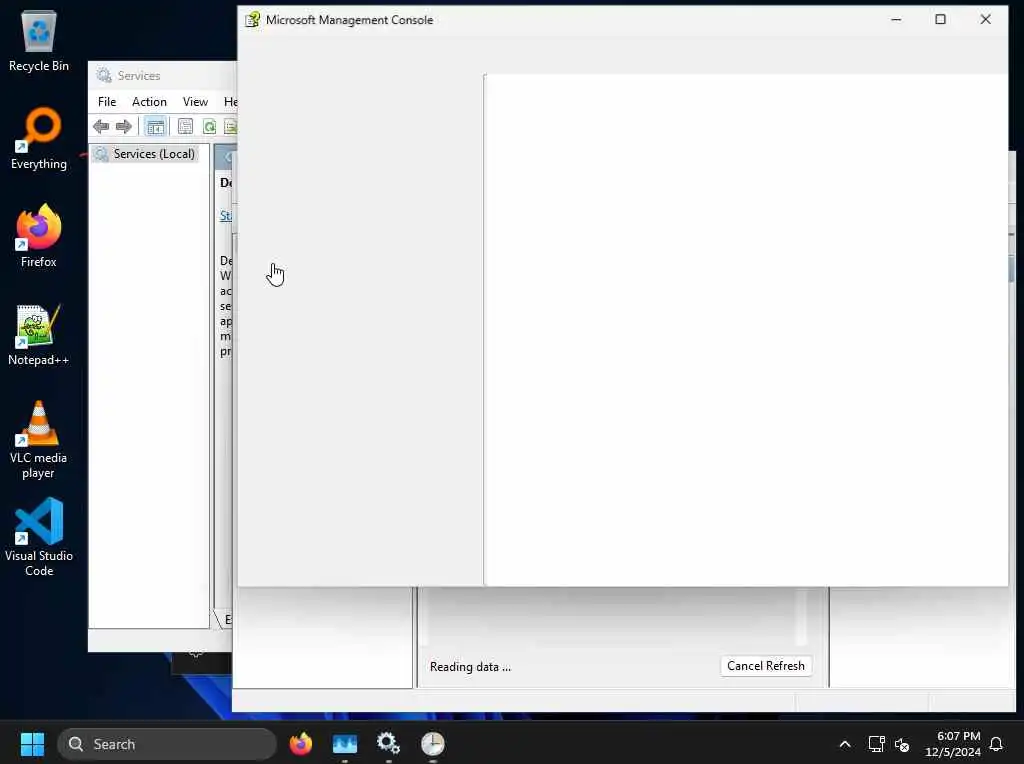The height and width of the screenshot is (764, 1024).
Task: Click Cancel Refresh button
Action: (x=765, y=666)
